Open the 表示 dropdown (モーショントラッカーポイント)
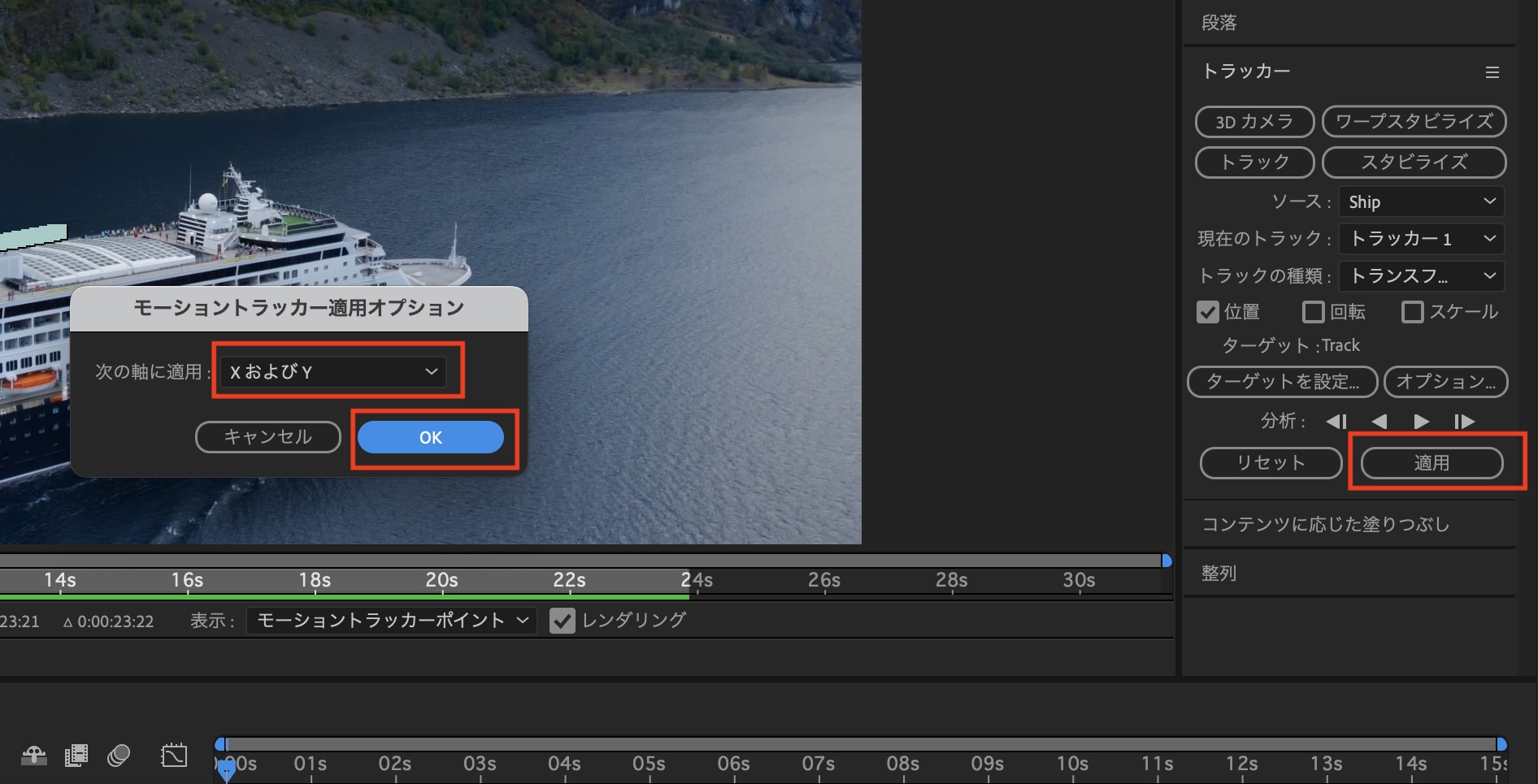Image resolution: width=1538 pixels, height=784 pixels. (x=391, y=621)
